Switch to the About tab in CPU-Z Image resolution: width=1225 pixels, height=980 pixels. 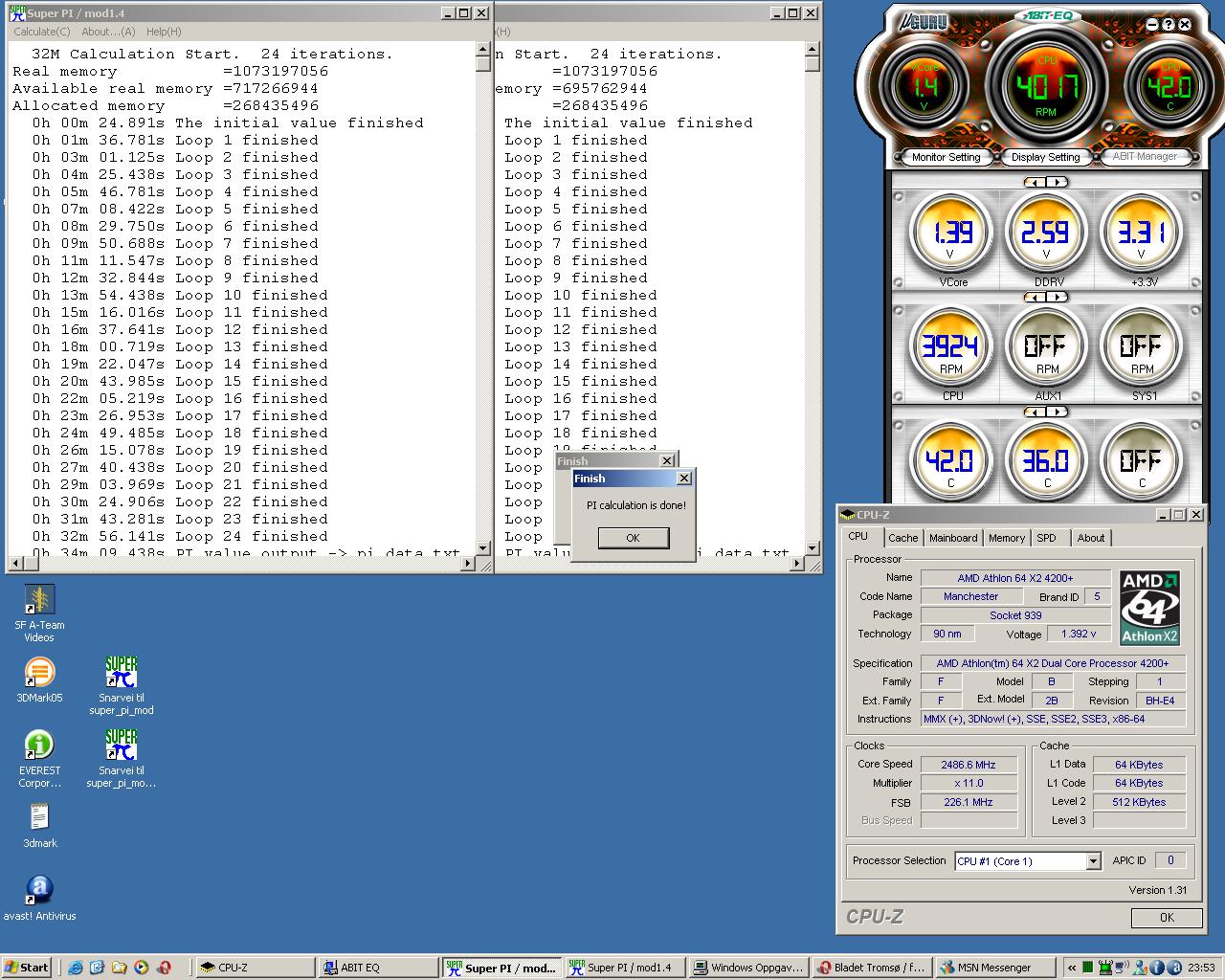pos(1091,538)
